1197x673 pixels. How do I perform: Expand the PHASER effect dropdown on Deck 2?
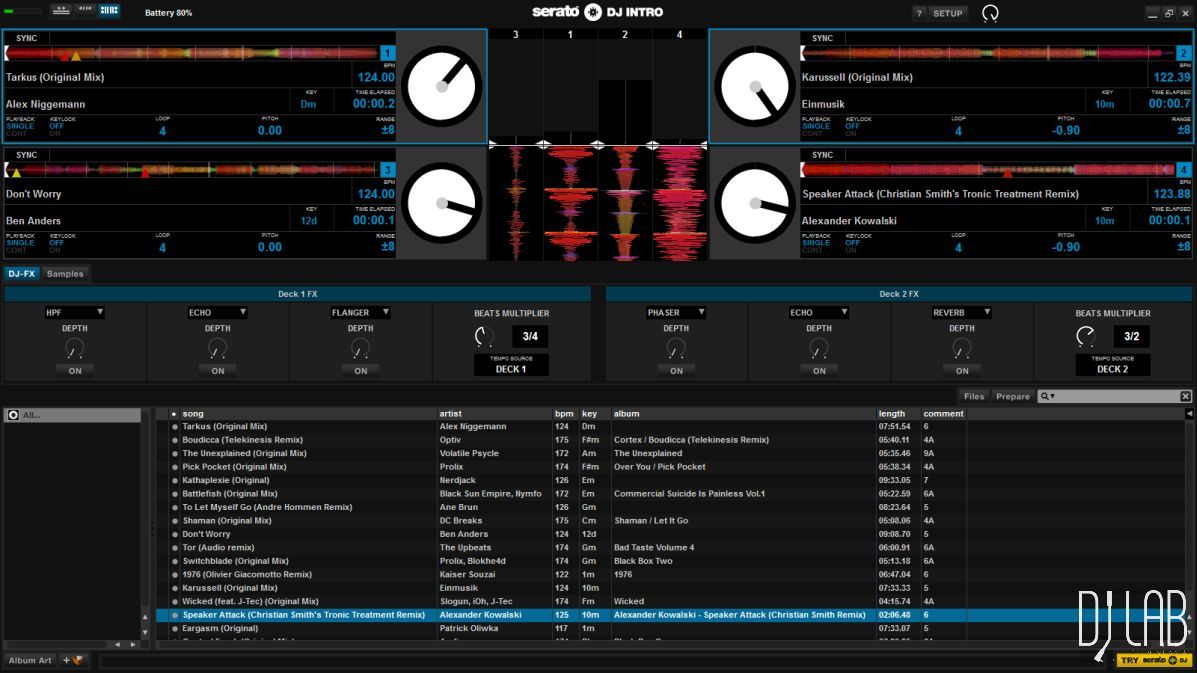pos(676,313)
